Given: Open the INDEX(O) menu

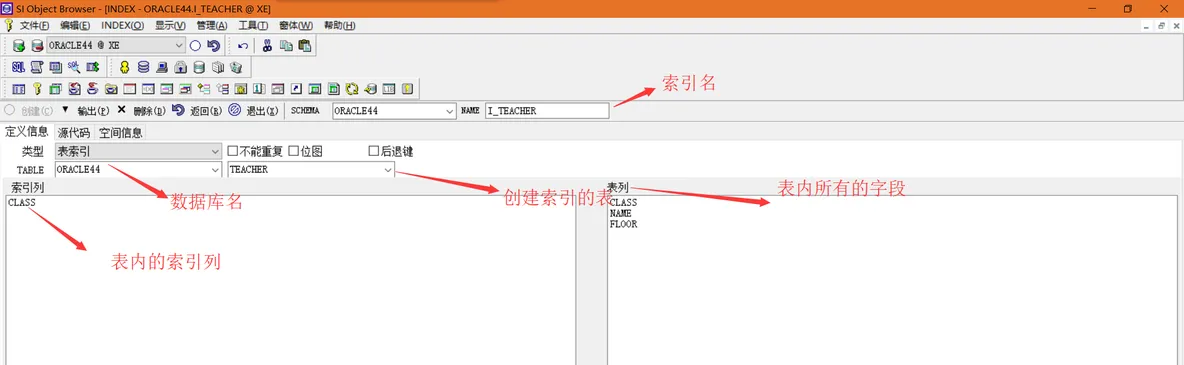Looking at the screenshot, I should 122,26.
